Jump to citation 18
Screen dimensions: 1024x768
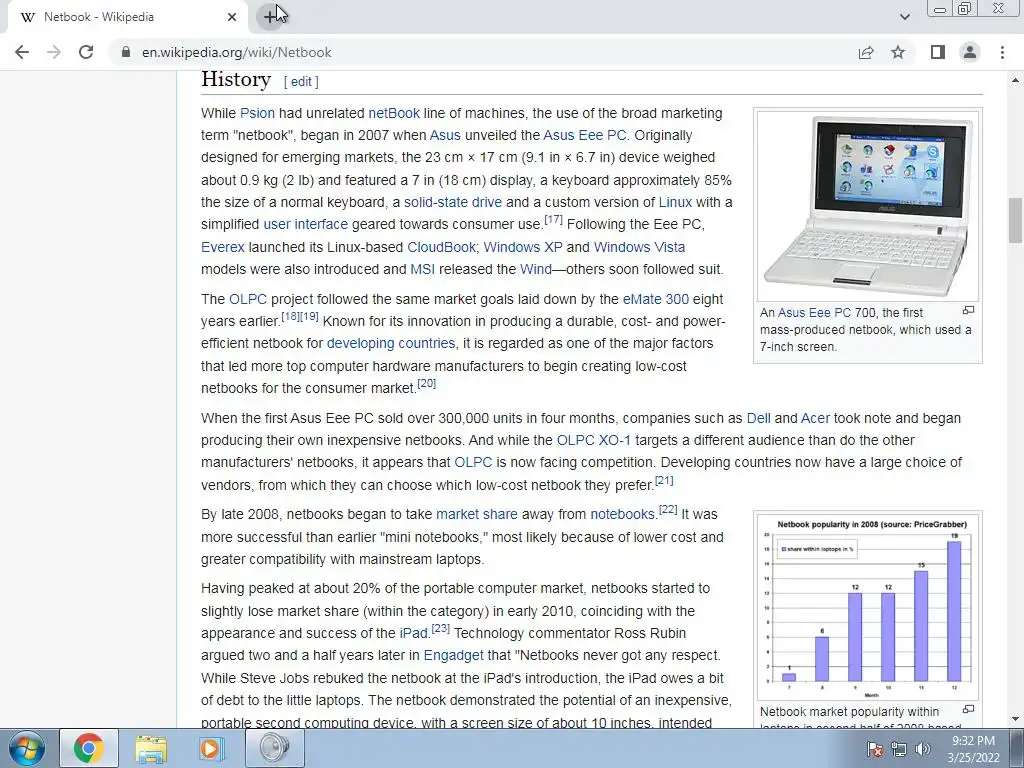(x=291, y=317)
